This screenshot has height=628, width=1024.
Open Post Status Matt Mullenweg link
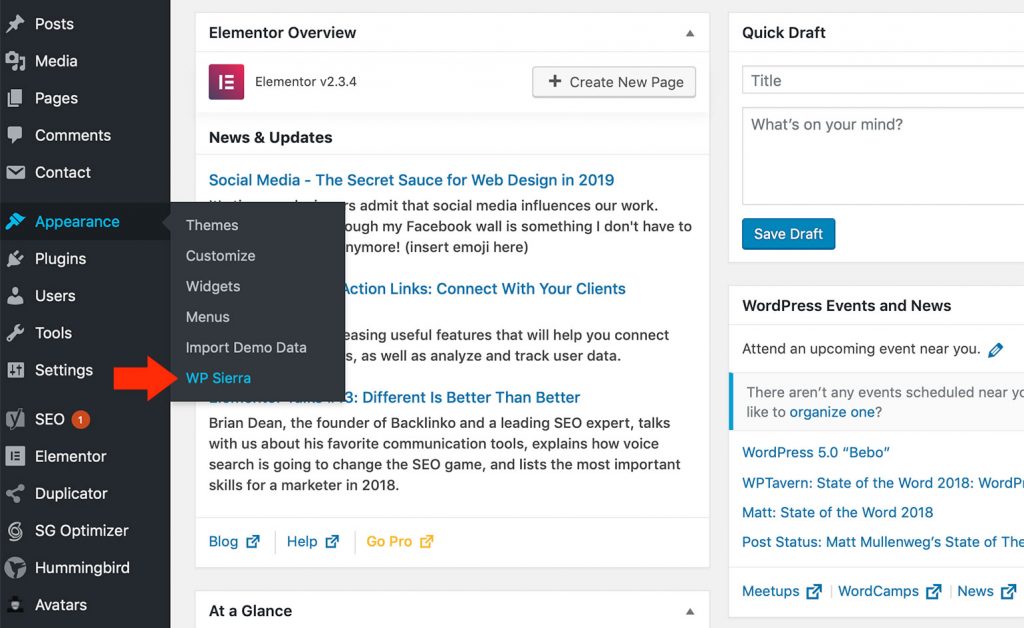point(883,542)
